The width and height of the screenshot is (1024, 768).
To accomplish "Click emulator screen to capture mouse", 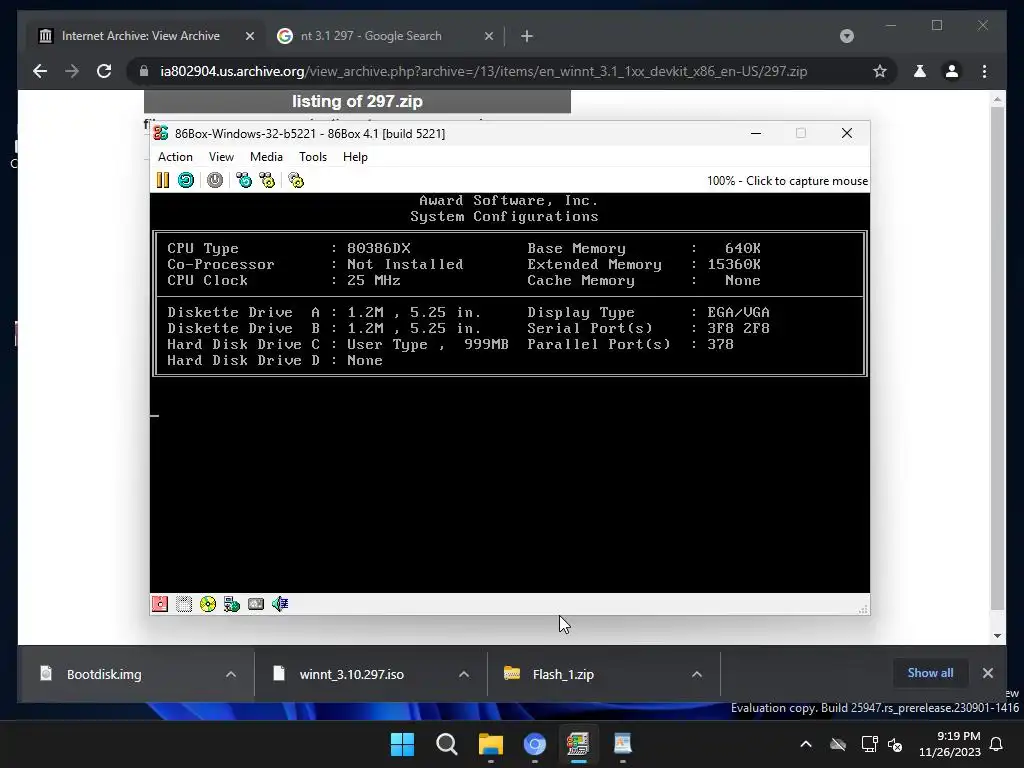I will [509, 392].
